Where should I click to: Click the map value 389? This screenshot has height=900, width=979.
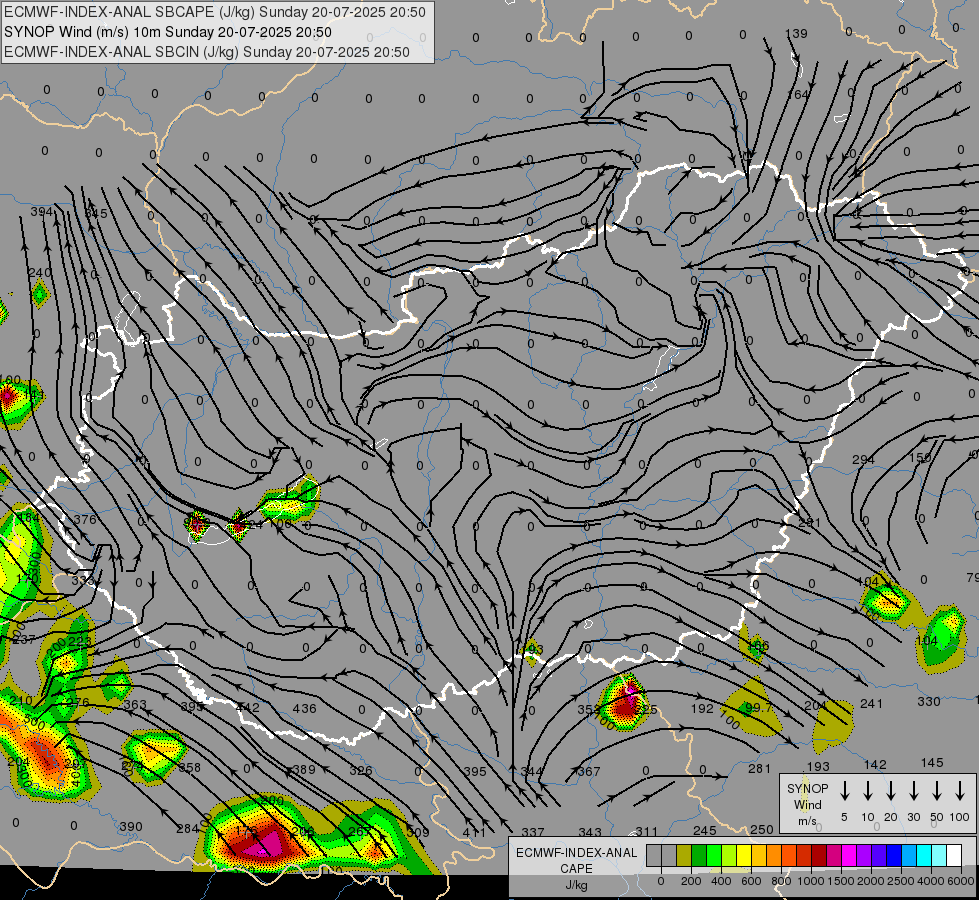click(304, 769)
